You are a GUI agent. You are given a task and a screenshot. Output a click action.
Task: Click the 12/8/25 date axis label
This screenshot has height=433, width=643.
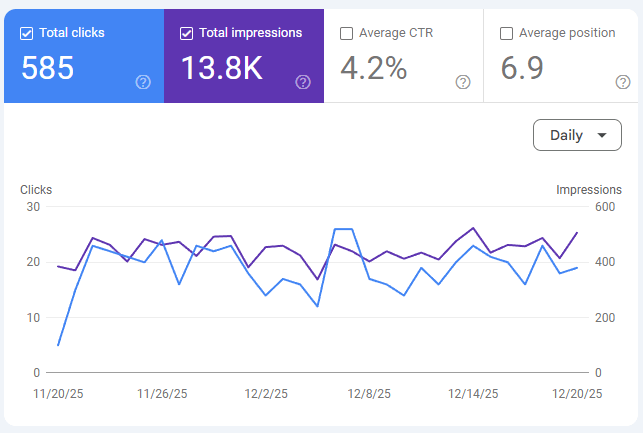[369, 394]
